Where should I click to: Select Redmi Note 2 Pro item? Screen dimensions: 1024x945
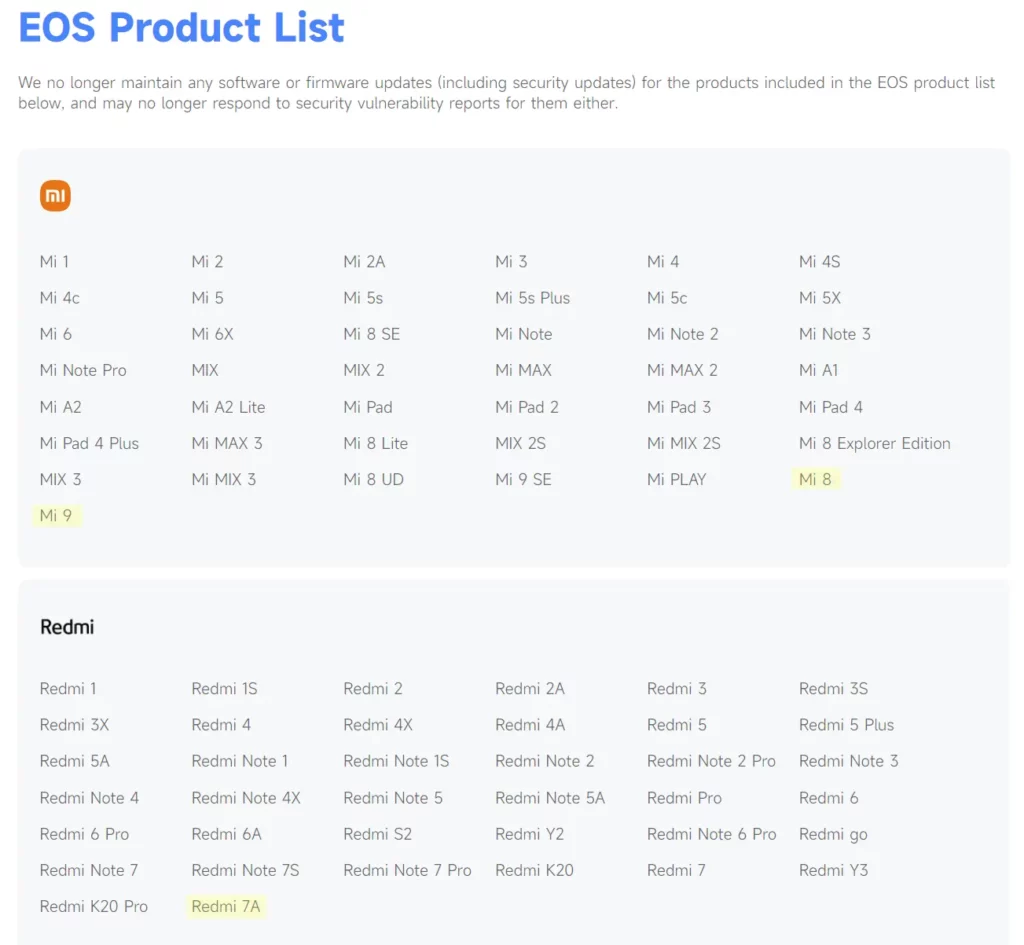(711, 761)
